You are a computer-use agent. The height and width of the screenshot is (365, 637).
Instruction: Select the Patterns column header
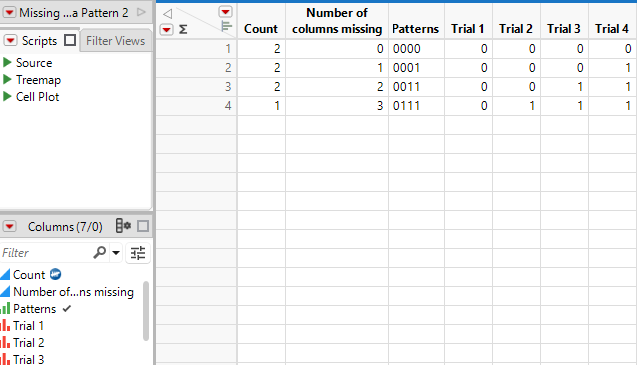(x=415, y=29)
